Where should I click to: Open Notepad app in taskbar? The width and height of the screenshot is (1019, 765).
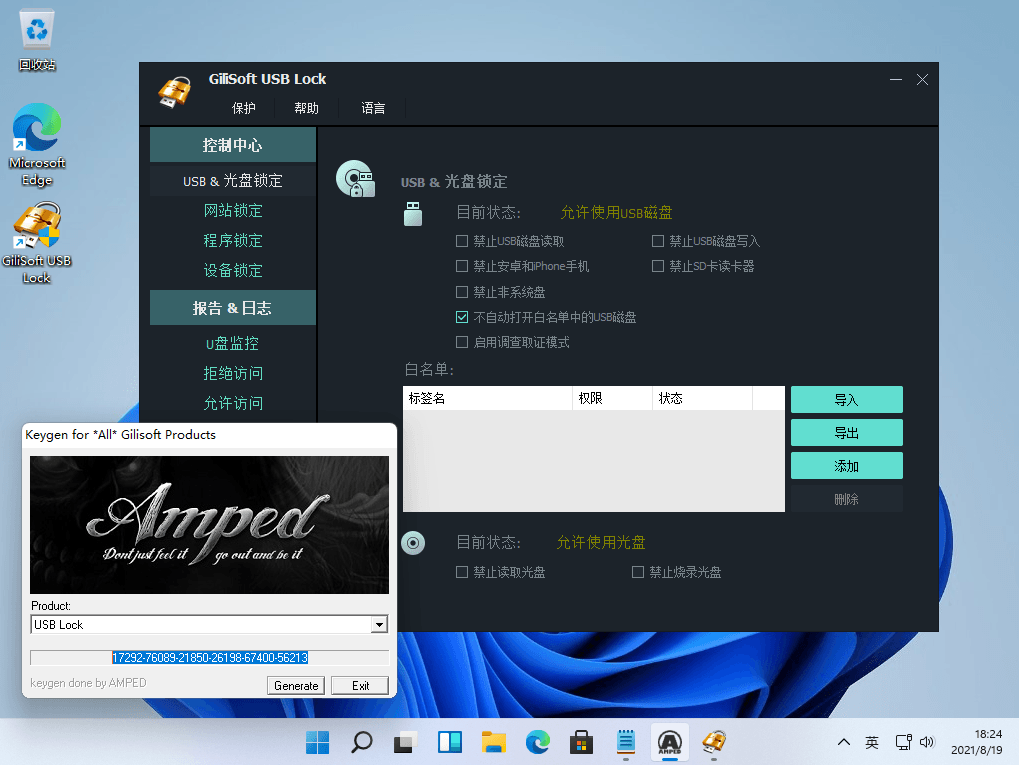point(626,742)
